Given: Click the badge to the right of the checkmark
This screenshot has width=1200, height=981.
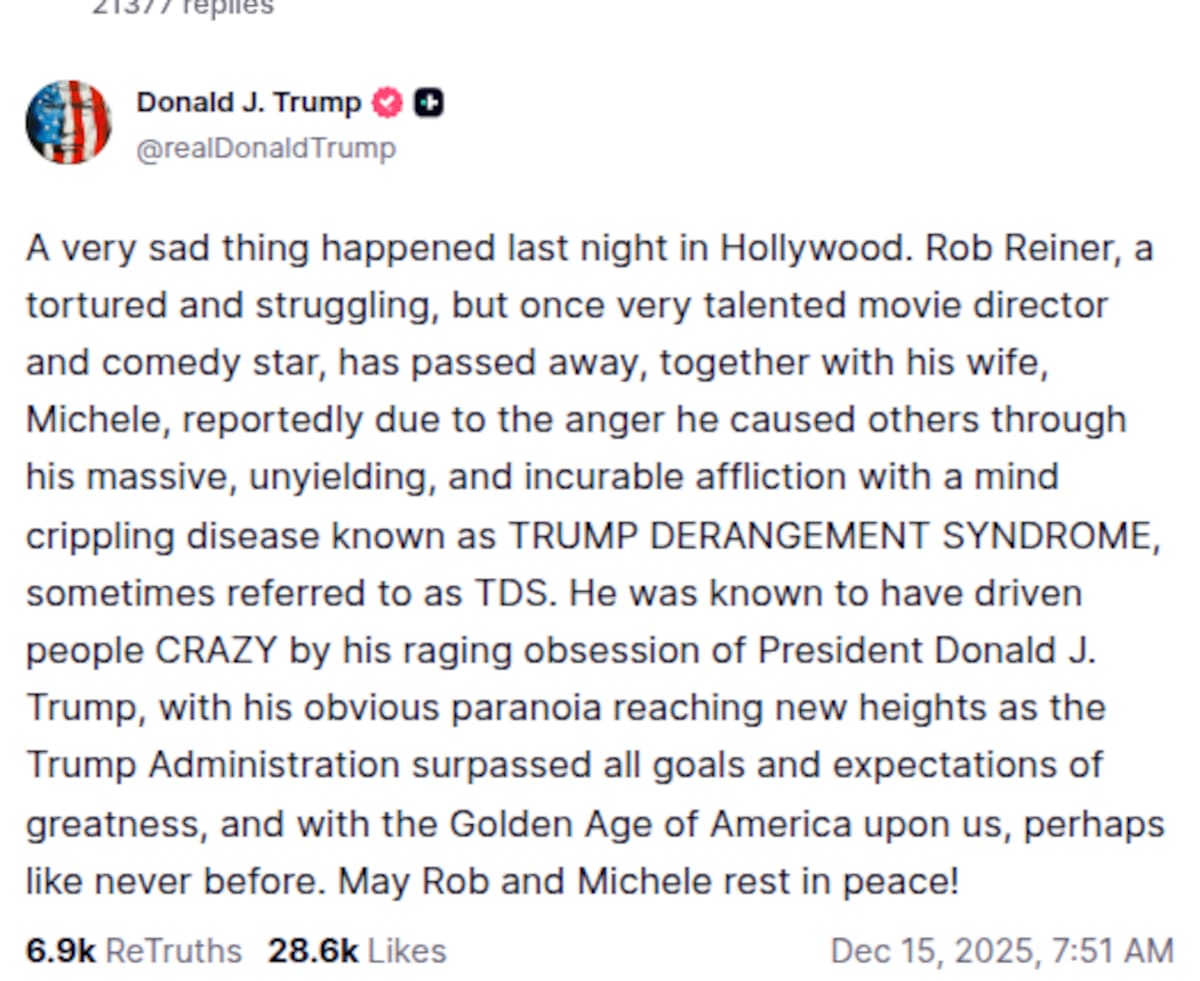Looking at the screenshot, I should 428,102.
